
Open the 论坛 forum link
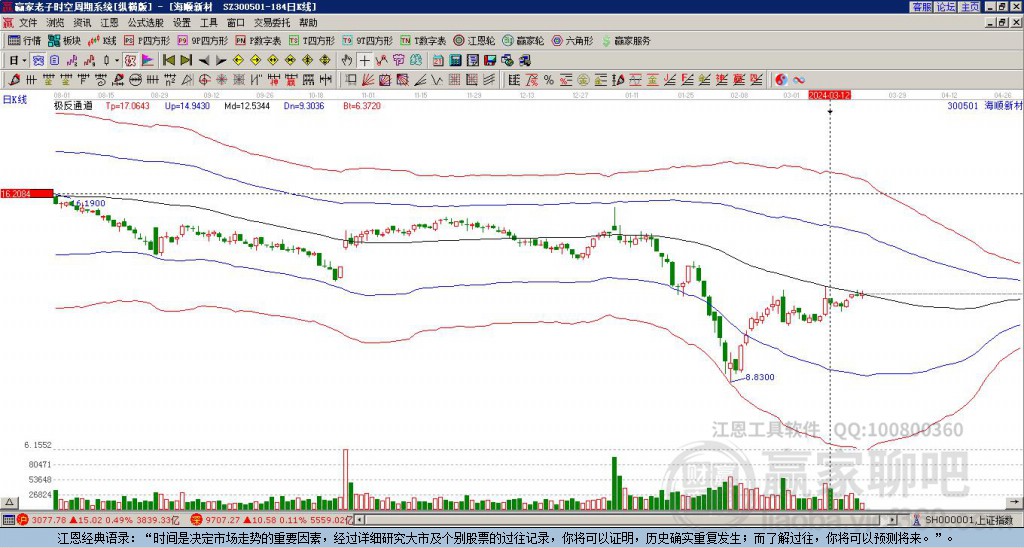click(945, 7)
